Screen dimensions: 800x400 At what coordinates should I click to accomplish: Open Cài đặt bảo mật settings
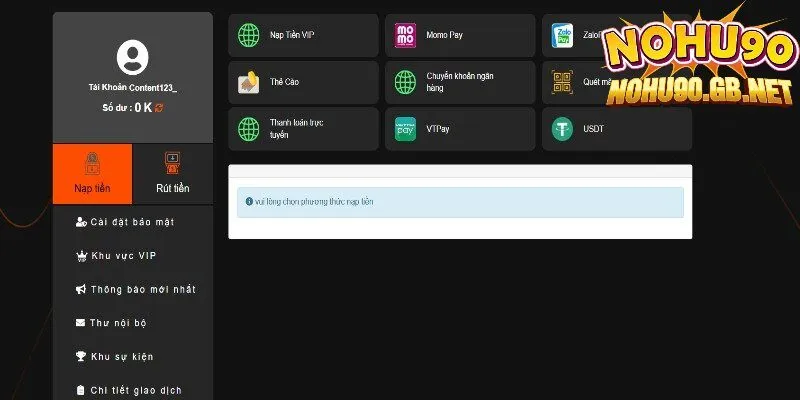pyautogui.click(x=132, y=222)
